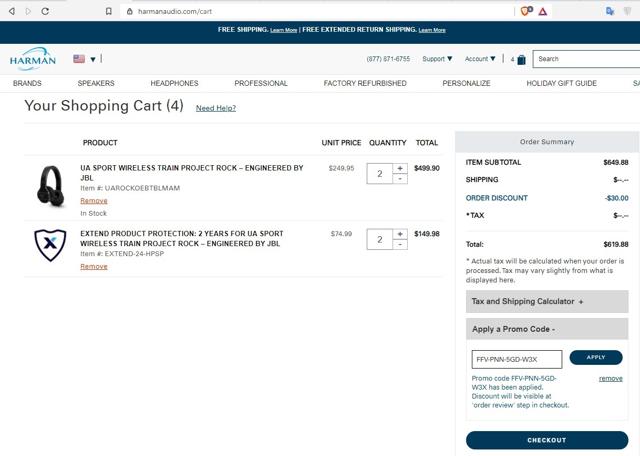Click the bookmark icon in address bar
Image resolution: width=640 pixels, height=456 pixels.
coord(109,11)
